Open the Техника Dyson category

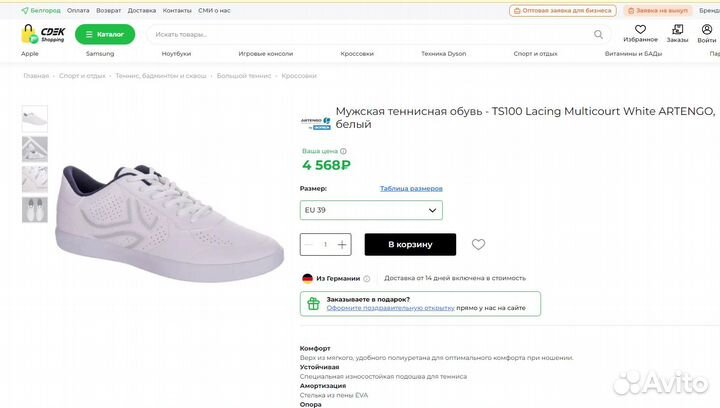click(443, 53)
